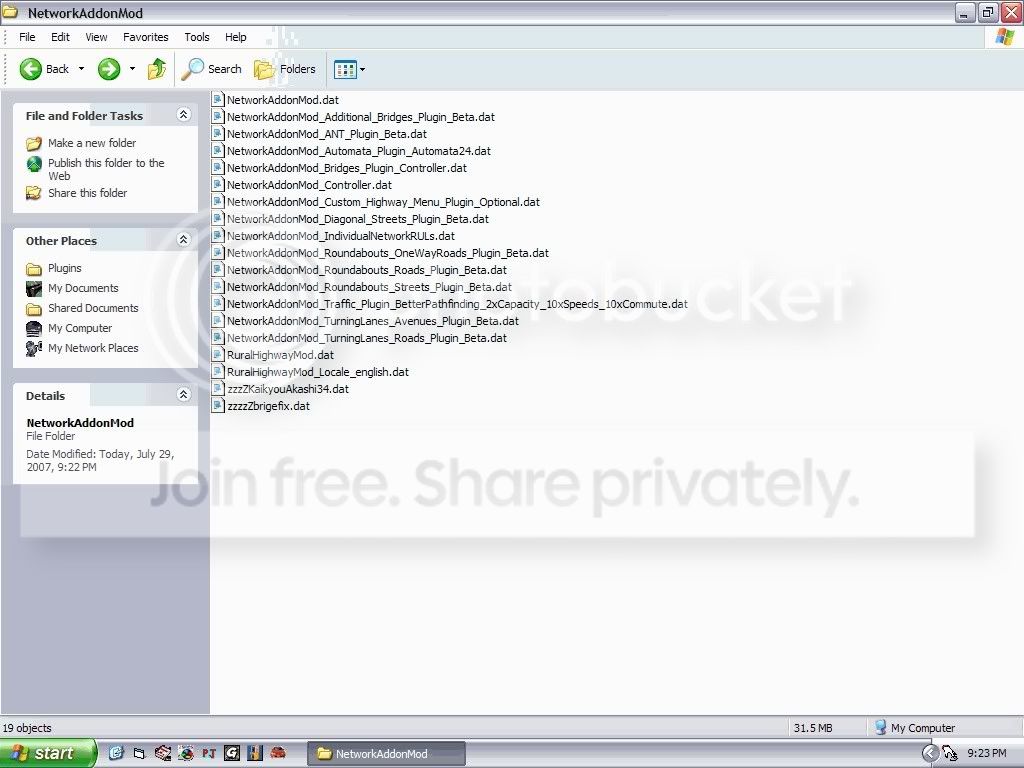Expand the Views dropdown arrow
The width and height of the screenshot is (1024, 768).
362,69
